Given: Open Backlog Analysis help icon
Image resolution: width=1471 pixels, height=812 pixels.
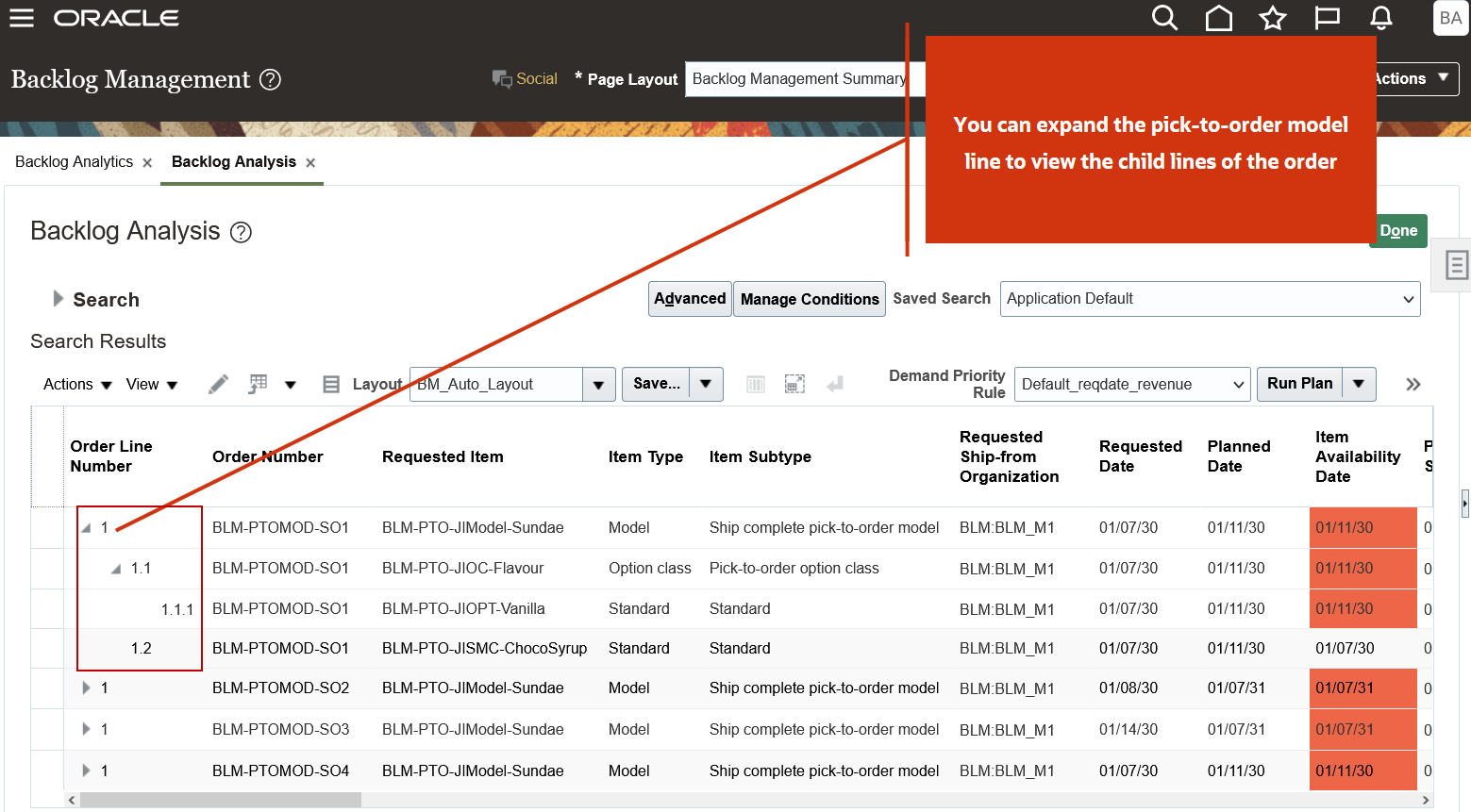Looking at the screenshot, I should [x=242, y=232].
